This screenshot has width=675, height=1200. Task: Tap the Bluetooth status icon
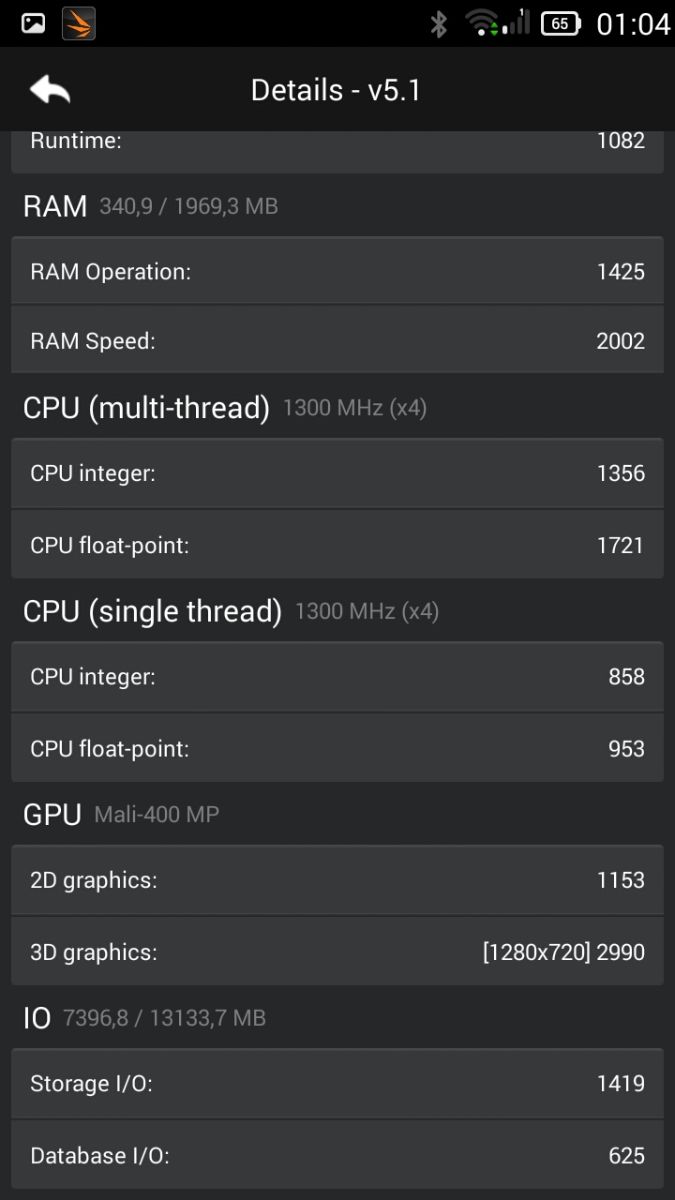[438, 23]
